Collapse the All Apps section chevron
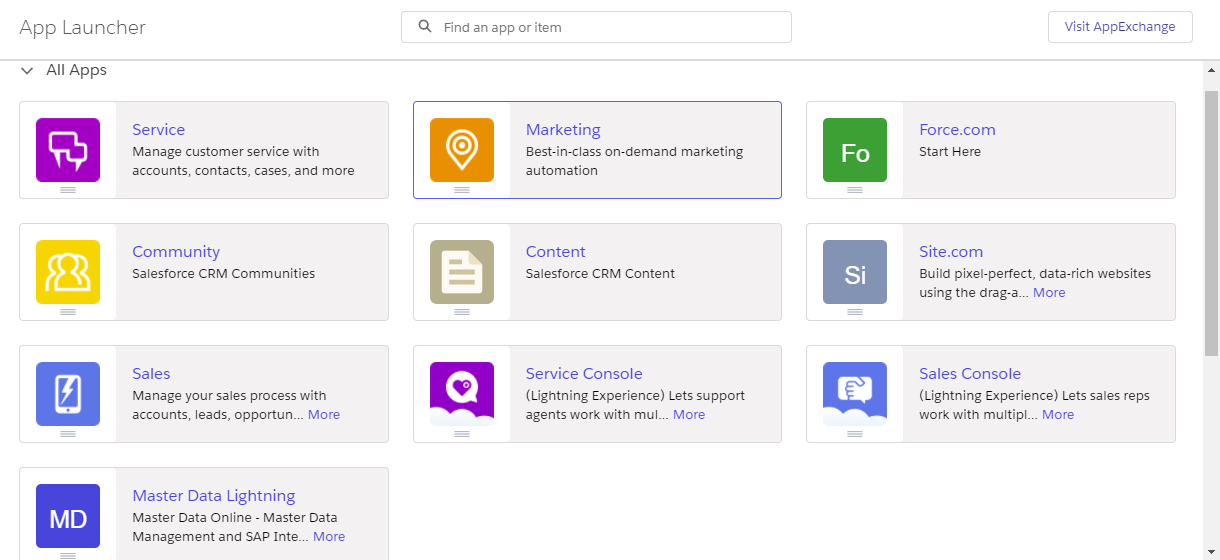This screenshot has width=1220, height=560. pos(27,71)
